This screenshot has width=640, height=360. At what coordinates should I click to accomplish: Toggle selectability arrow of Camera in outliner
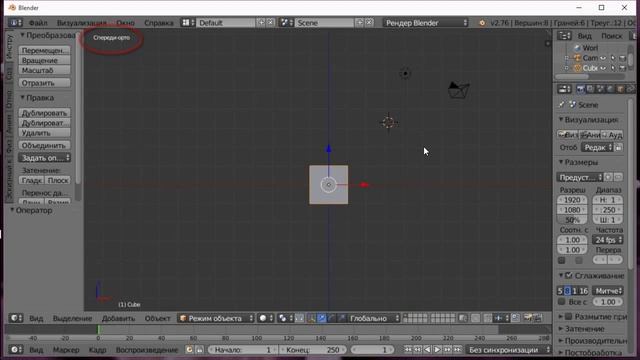(613, 58)
